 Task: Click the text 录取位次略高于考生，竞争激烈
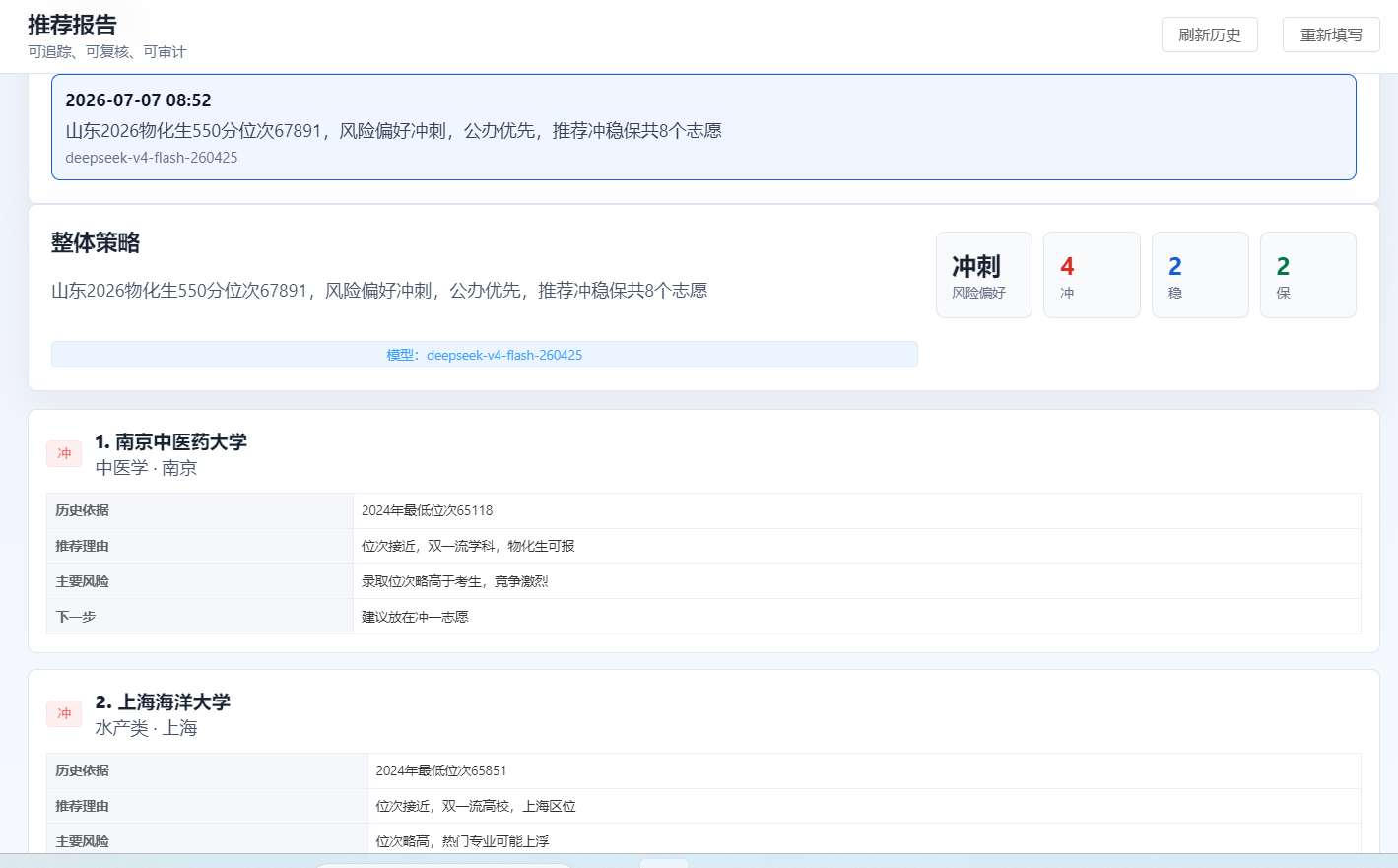click(x=454, y=581)
